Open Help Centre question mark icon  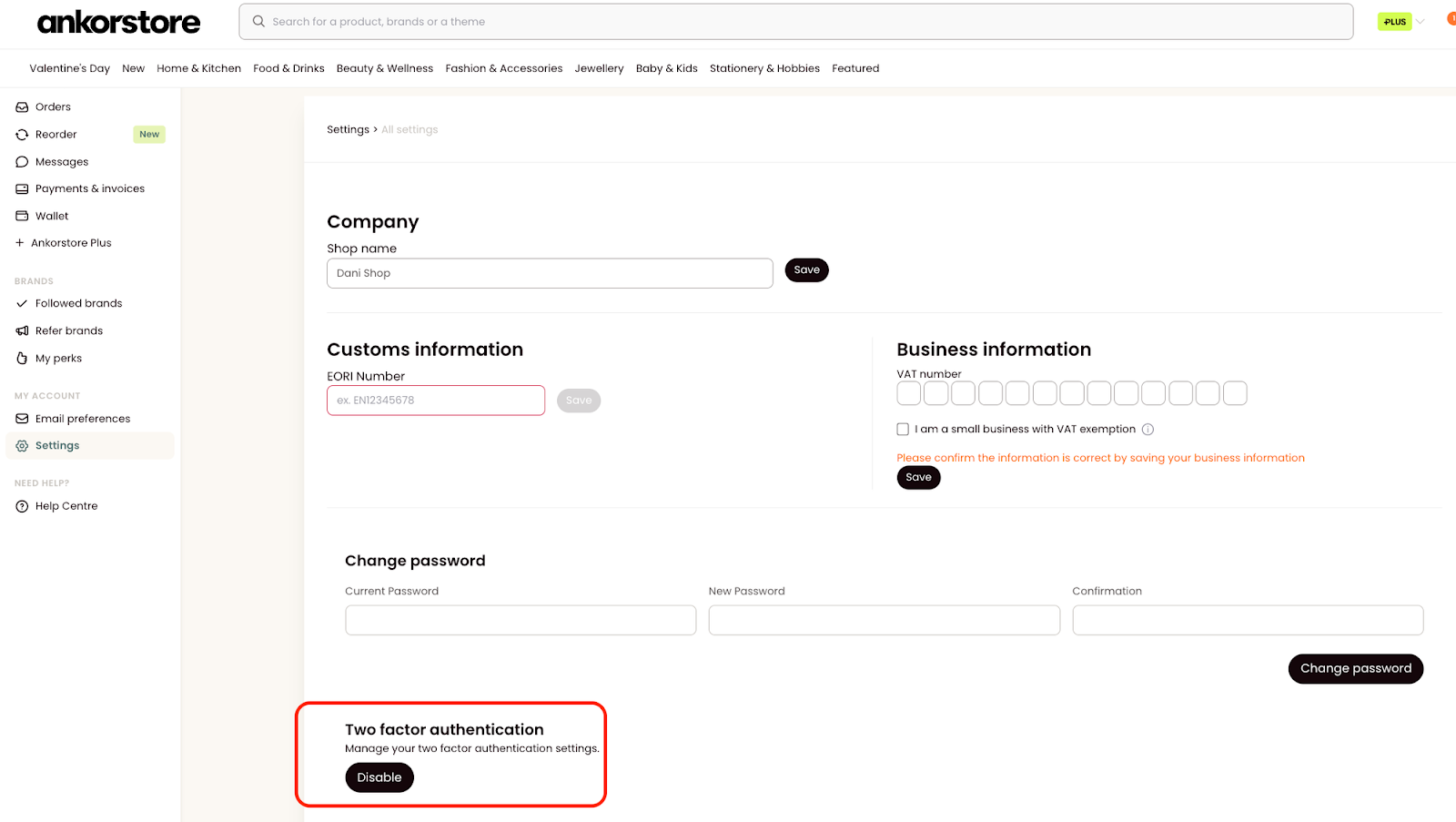tap(22, 506)
